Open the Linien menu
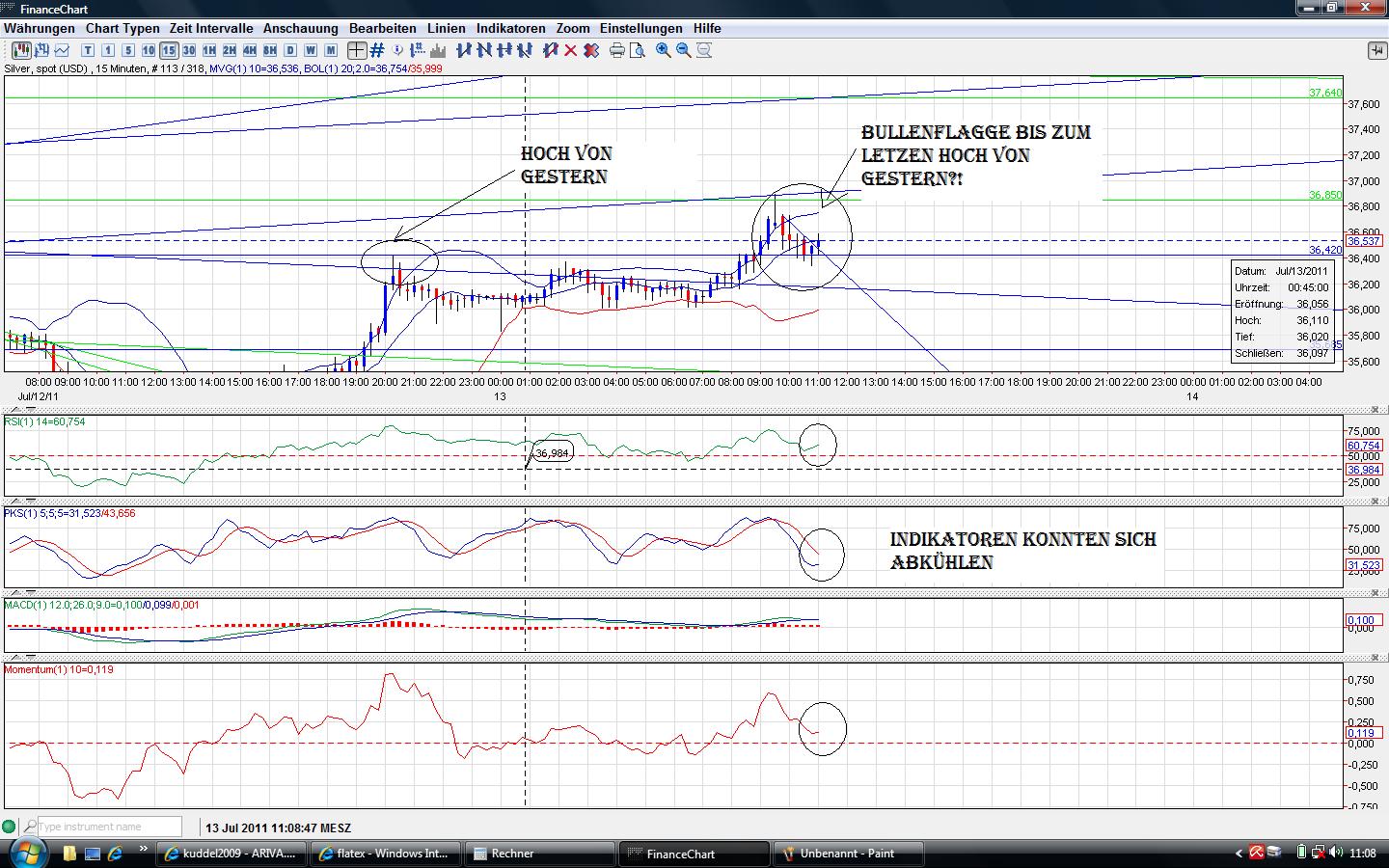 447,28
